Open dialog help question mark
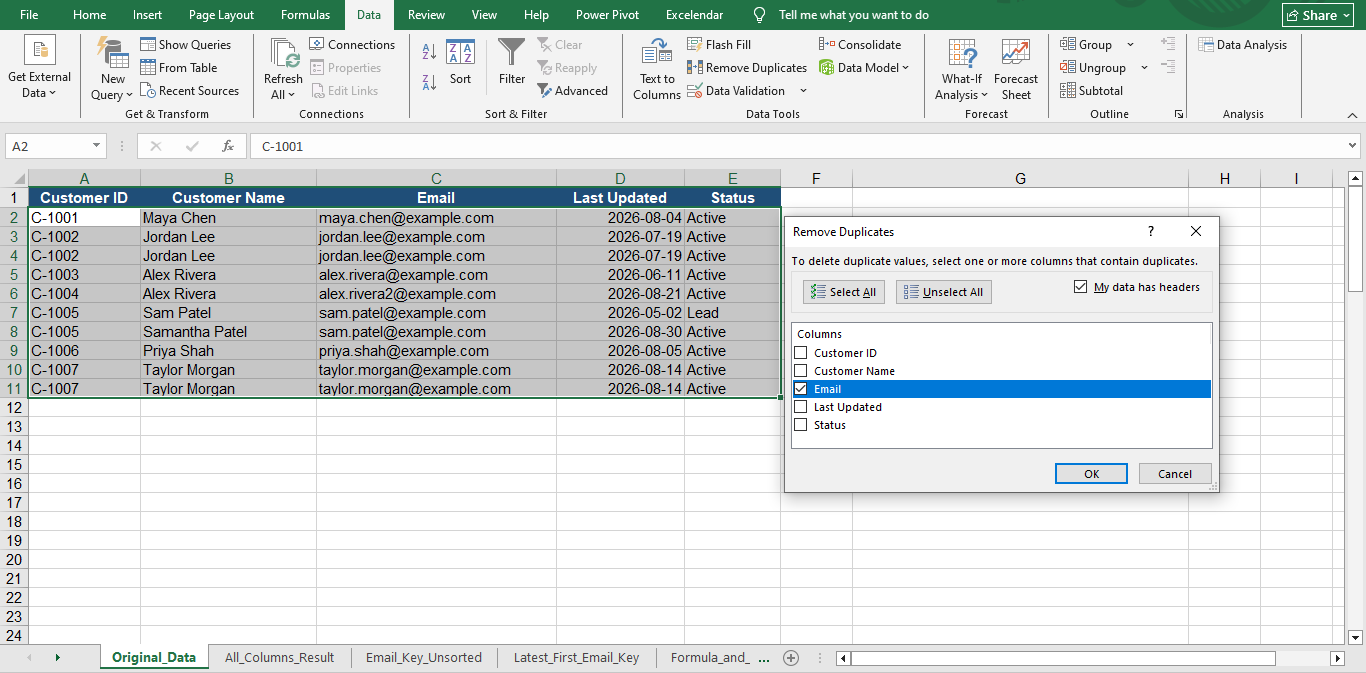The image size is (1366, 673). (1151, 231)
